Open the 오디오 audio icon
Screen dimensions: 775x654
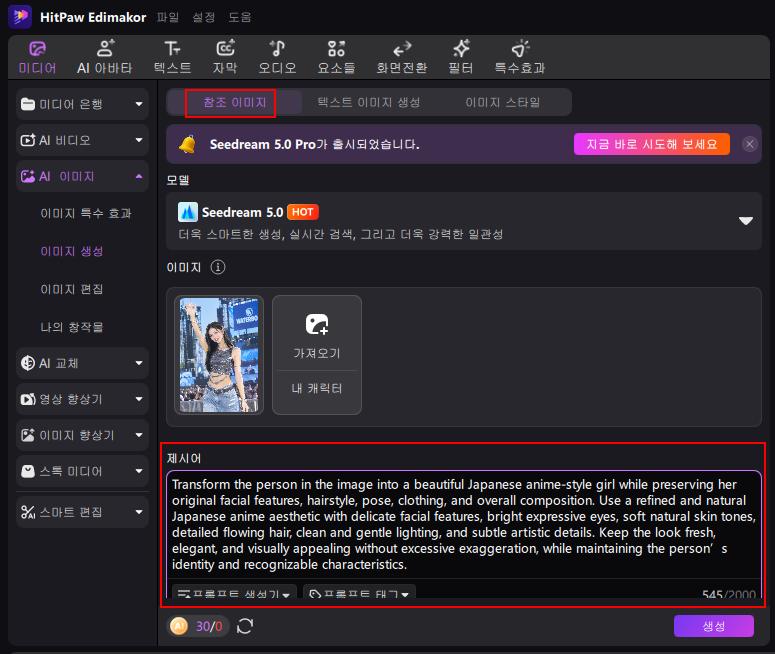(x=277, y=58)
